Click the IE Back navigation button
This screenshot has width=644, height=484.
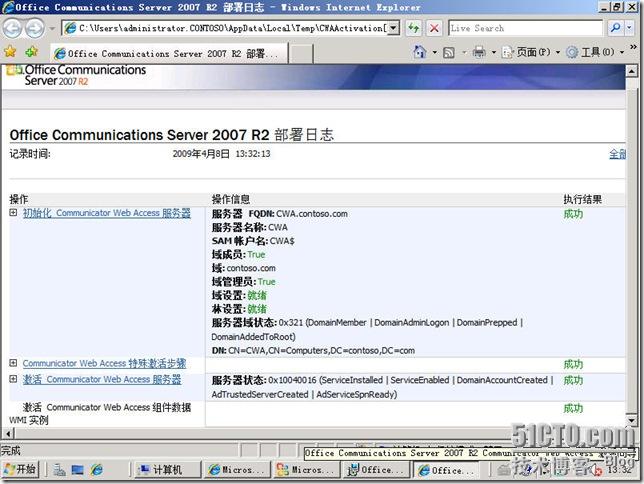coord(12,28)
